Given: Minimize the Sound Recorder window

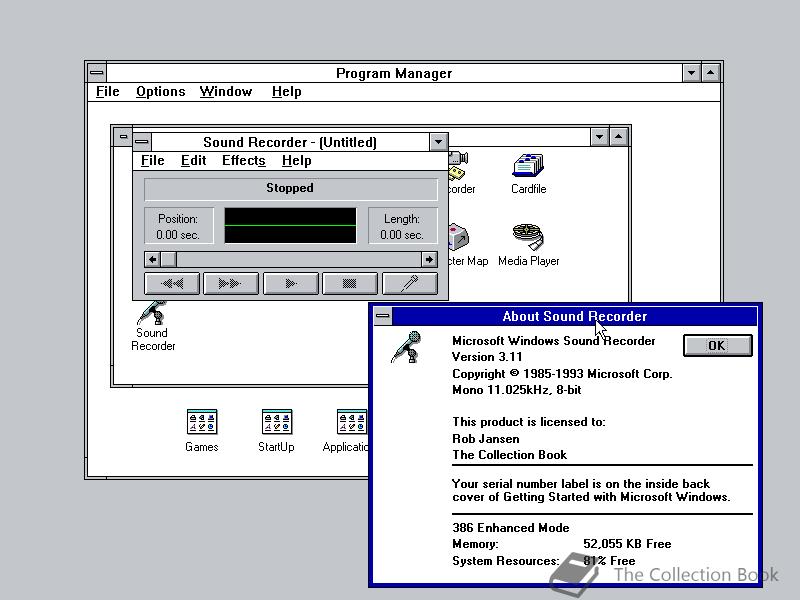Looking at the screenshot, I should [x=438, y=141].
